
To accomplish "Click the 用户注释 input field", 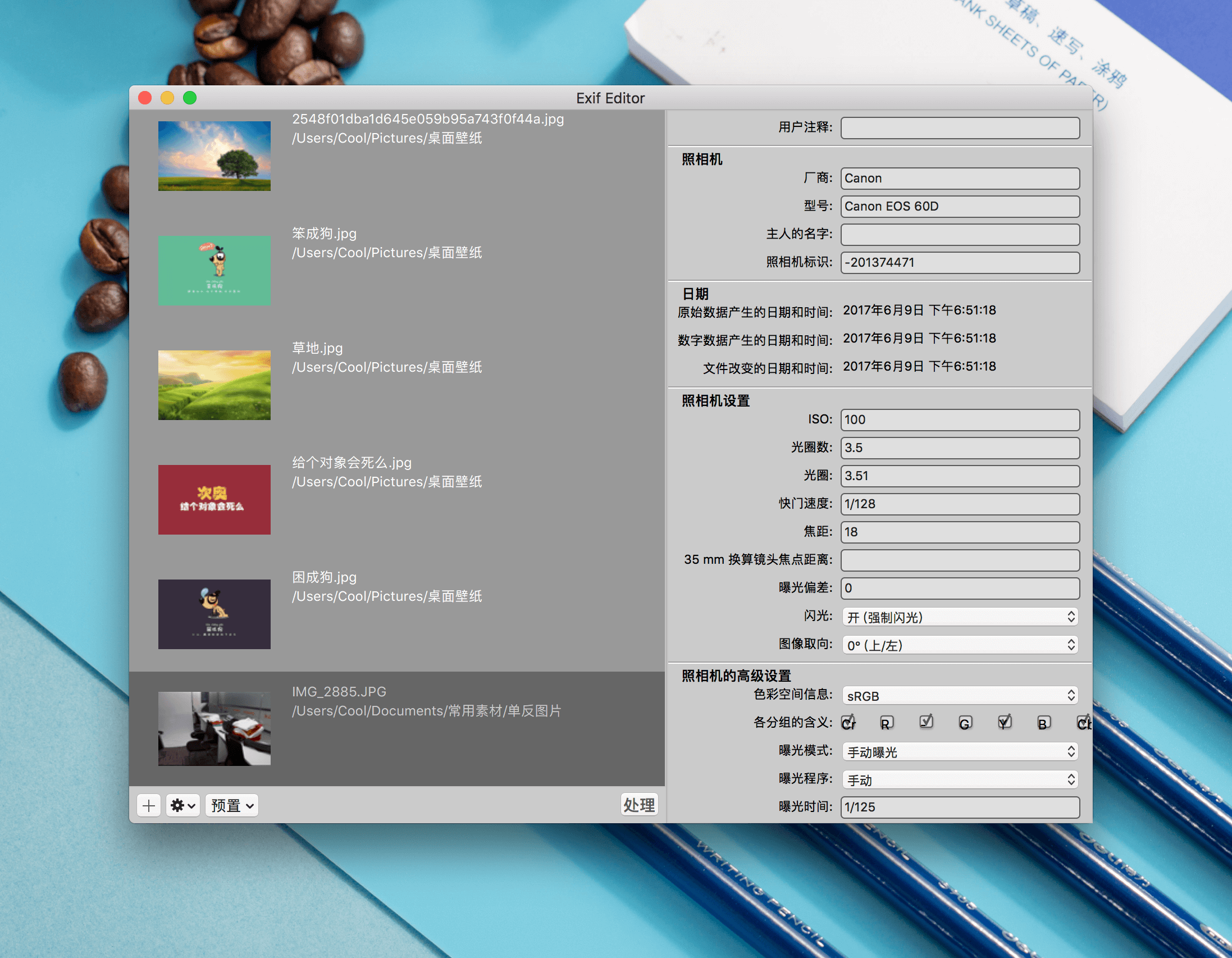I will tap(960, 127).
